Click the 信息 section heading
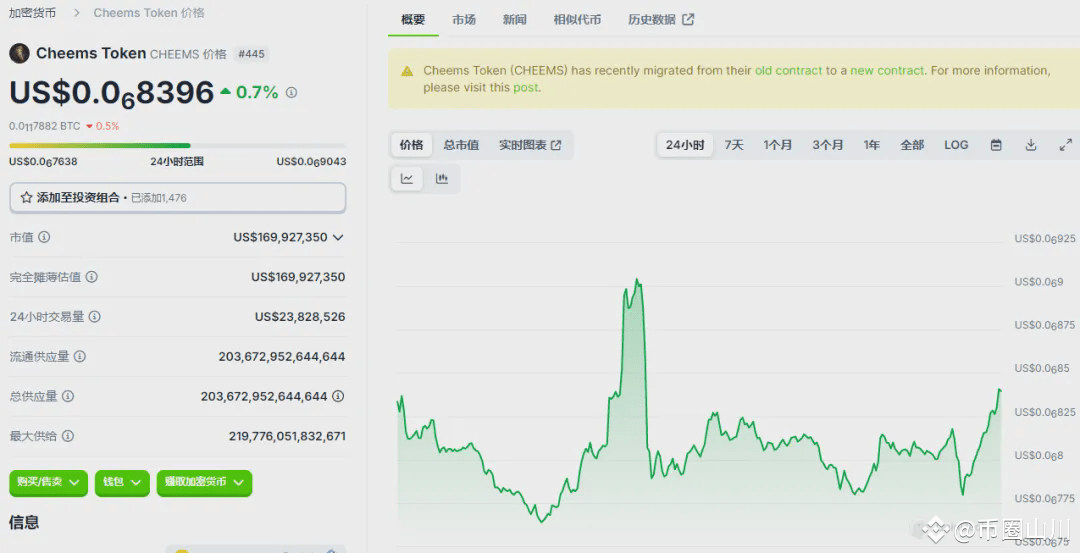This screenshot has width=1080, height=553. coord(24,523)
